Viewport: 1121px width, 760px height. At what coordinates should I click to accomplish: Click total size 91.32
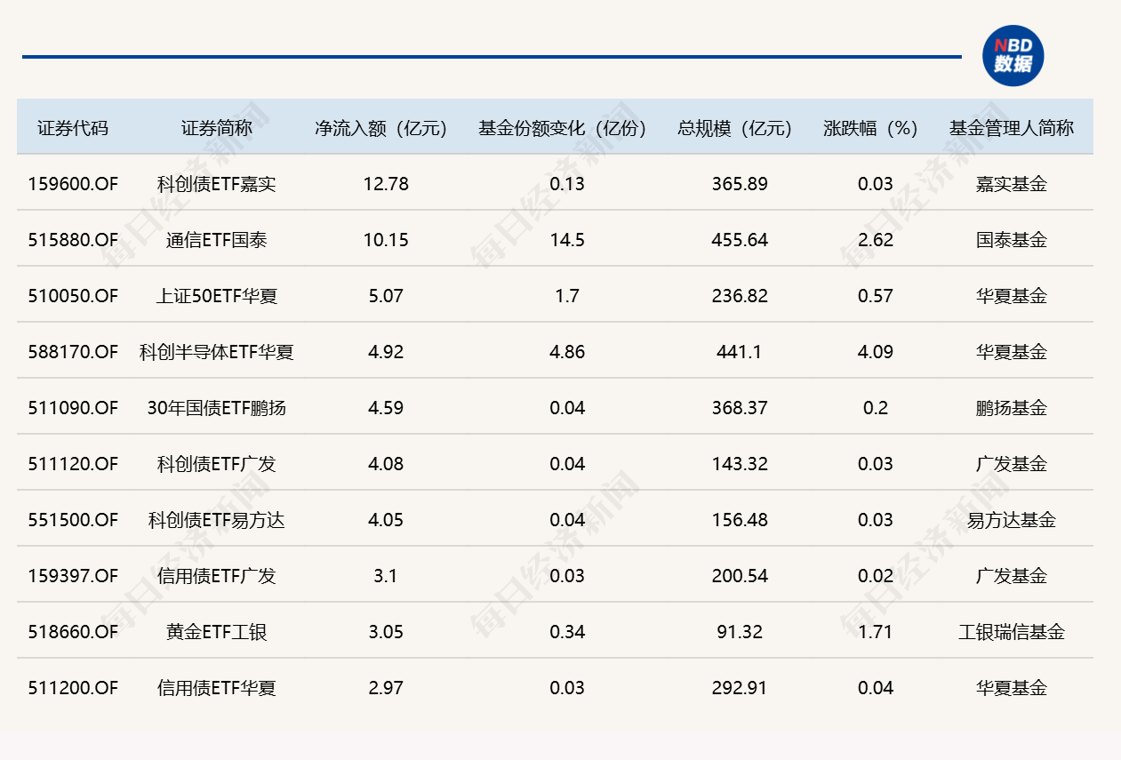pyautogui.click(x=739, y=631)
